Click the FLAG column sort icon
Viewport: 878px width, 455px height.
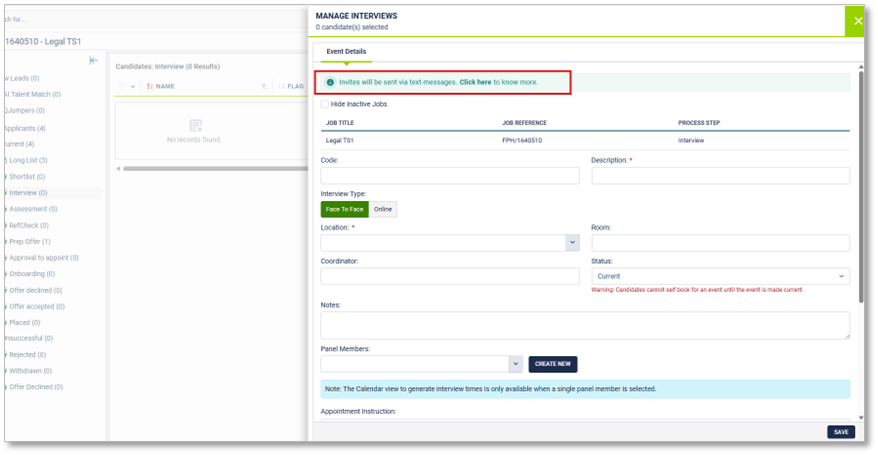pyautogui.click(x=279, y=87)
